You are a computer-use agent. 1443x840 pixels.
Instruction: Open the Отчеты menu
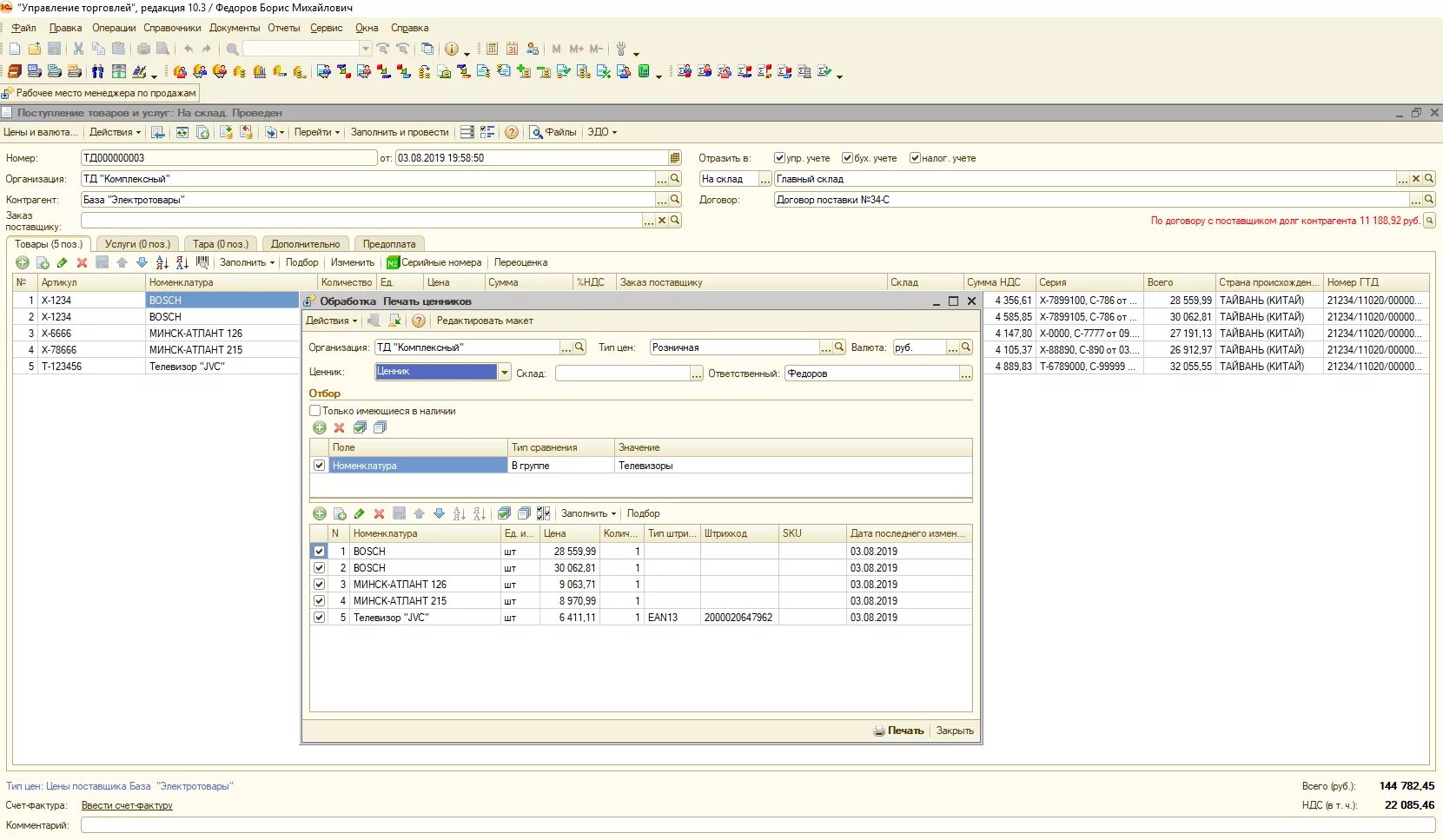[283, 28]
